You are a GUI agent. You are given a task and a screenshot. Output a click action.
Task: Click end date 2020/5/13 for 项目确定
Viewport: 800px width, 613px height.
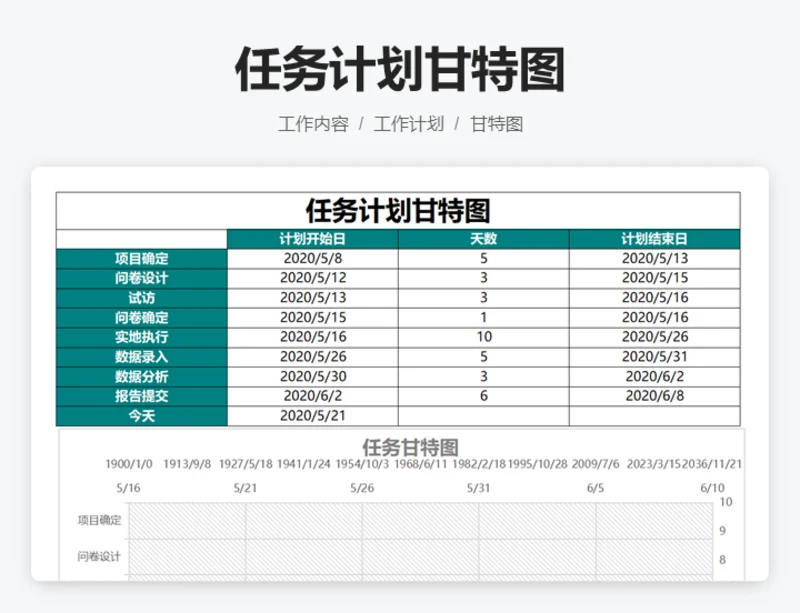click(655, 259)
